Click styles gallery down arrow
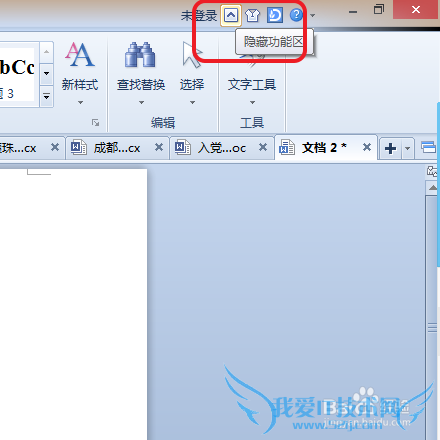Viewport: 440px width, 440px height. point(47,73)
